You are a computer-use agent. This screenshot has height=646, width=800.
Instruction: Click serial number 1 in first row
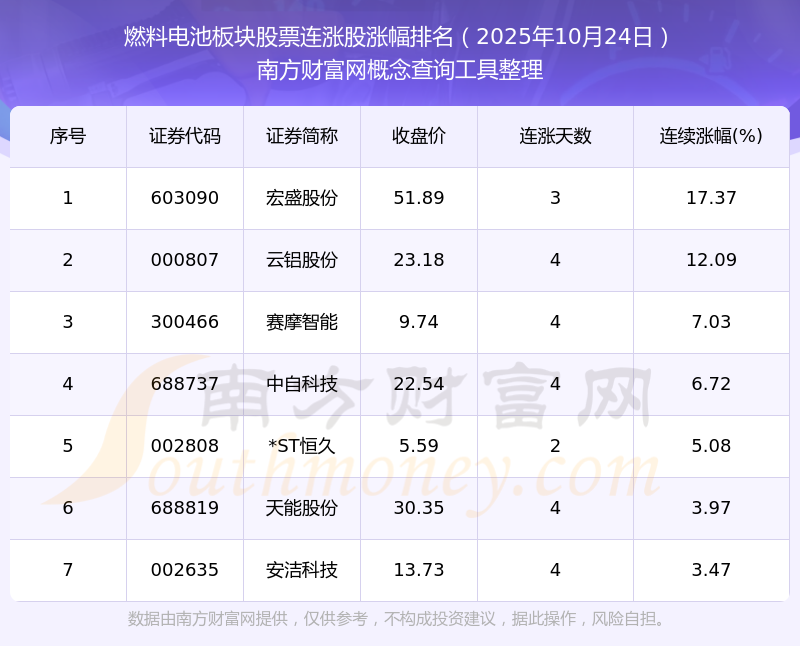tap(68, 198)
